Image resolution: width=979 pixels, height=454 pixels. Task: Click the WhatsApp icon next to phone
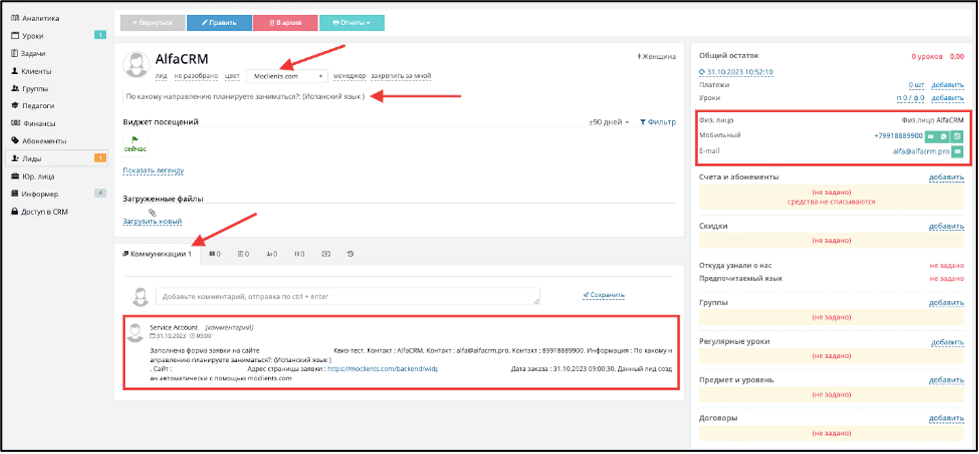(x=944, y=136)
